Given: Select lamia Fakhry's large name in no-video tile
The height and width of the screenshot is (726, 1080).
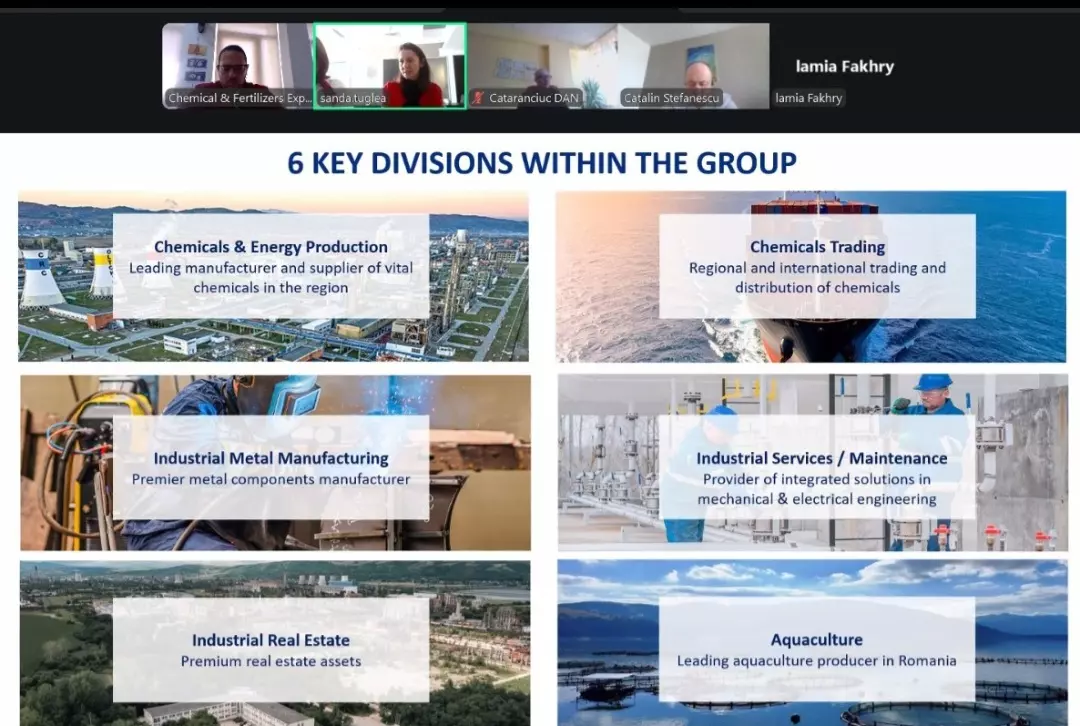Looking at the screenshot, I should tap(844, 67).
